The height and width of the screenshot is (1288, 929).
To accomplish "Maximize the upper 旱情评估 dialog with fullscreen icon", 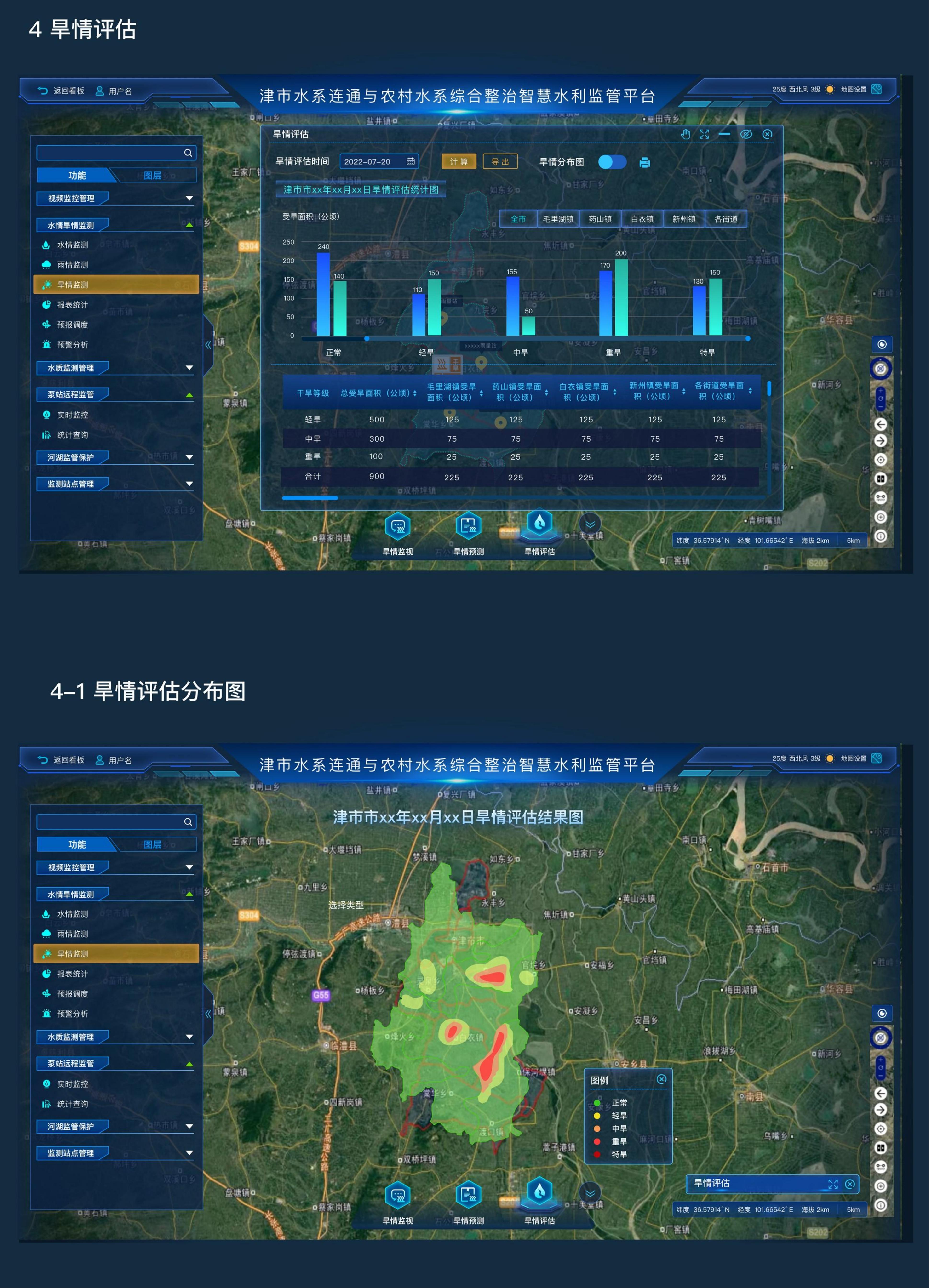I will [704, 134].
